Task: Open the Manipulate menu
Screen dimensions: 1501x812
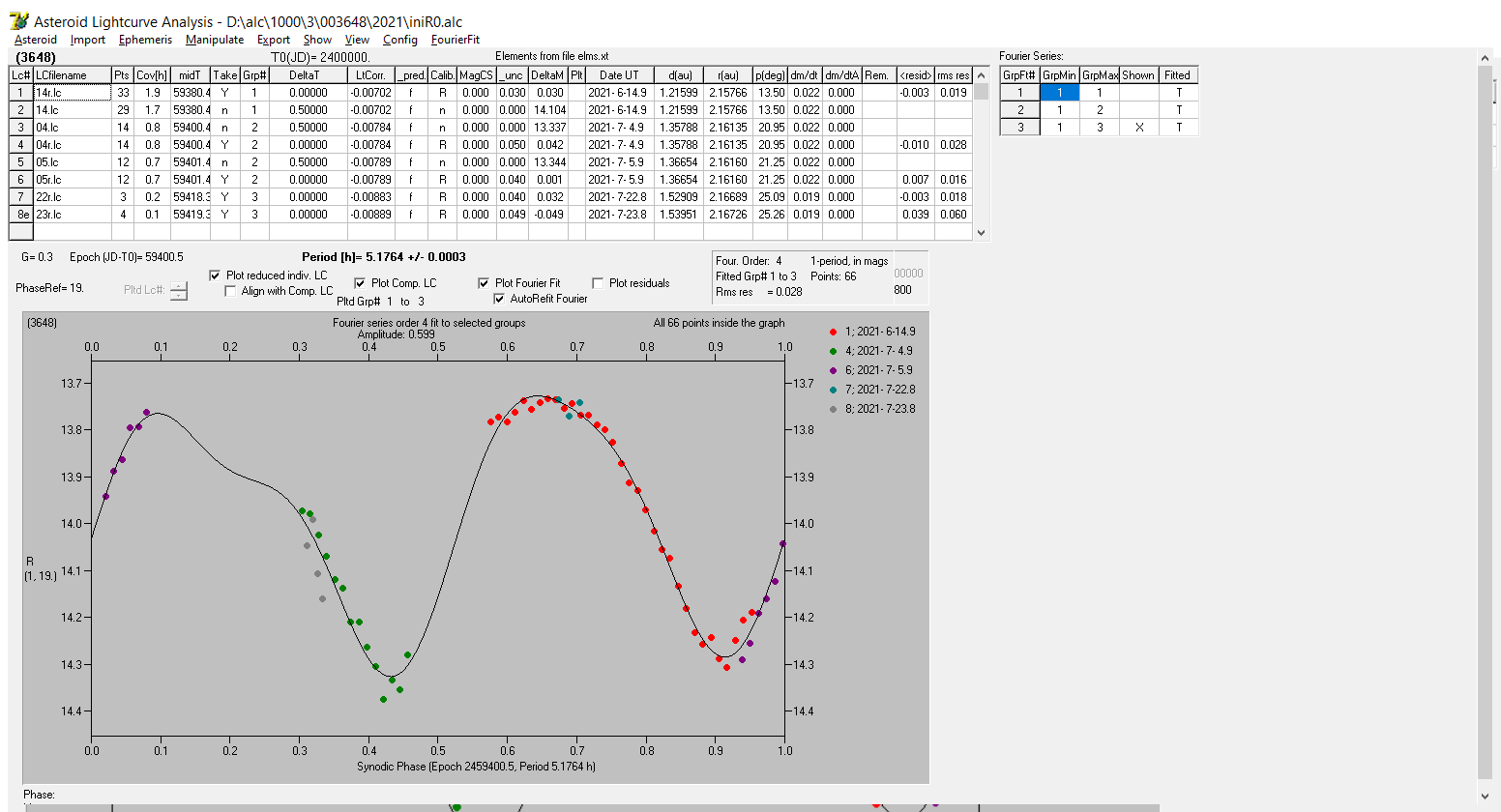Action: (215, 40)
